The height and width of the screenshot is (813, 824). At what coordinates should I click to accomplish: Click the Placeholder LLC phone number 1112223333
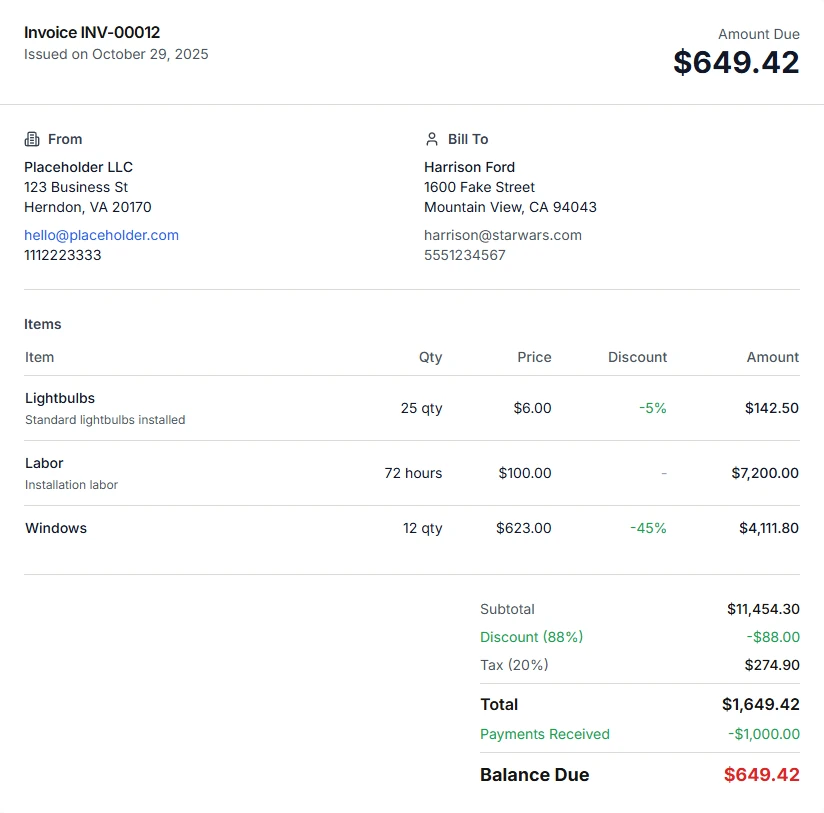tap(62, 255)
